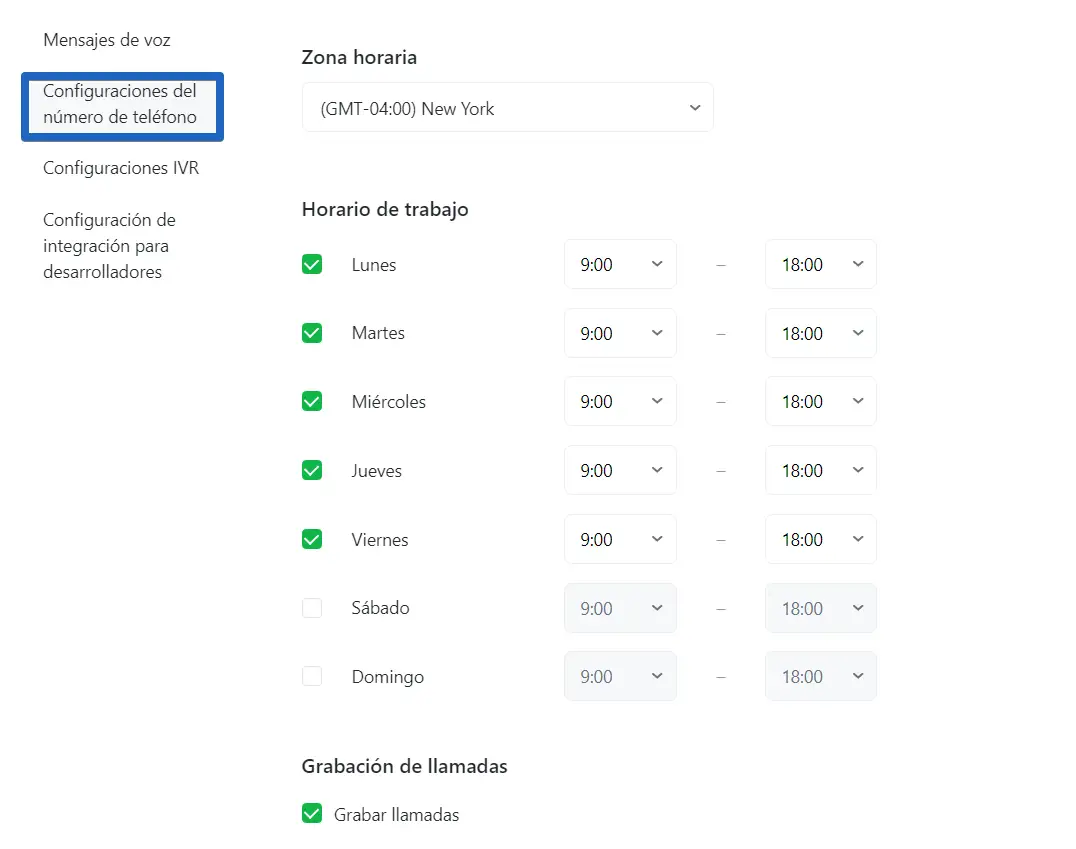Open Mensajes de voz settings

click(107, 40)
